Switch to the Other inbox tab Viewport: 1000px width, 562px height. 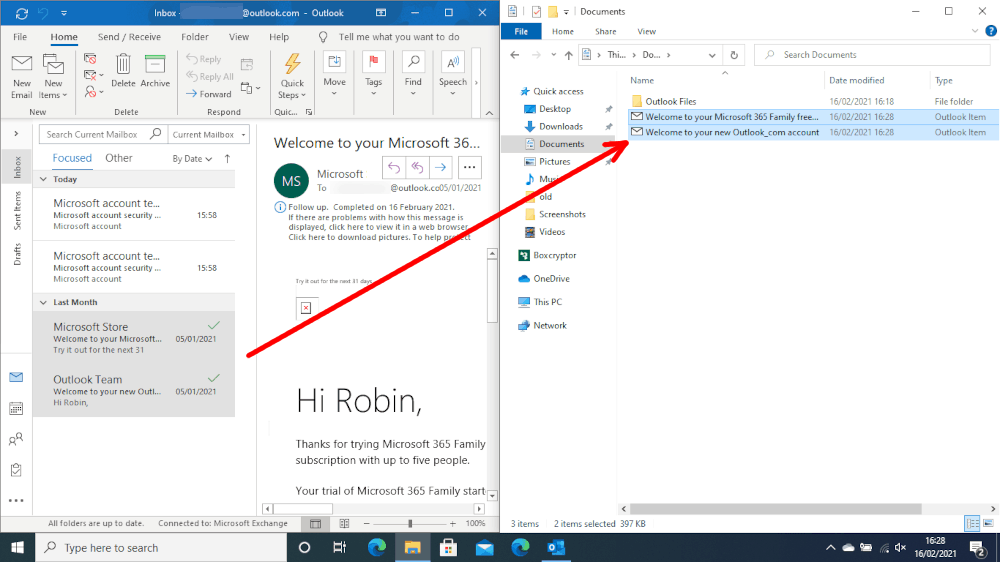point(119,158)
